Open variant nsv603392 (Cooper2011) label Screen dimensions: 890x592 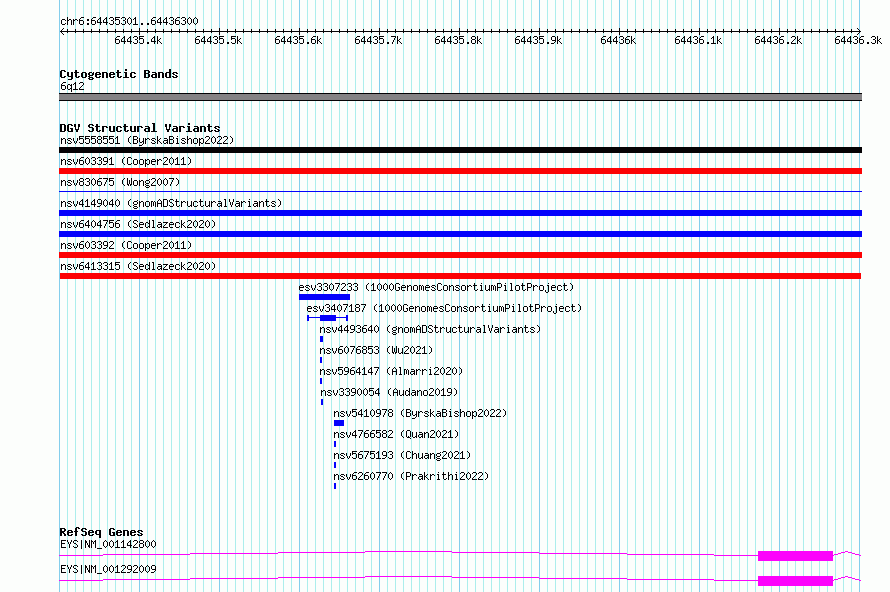click(x=126, y=245)
